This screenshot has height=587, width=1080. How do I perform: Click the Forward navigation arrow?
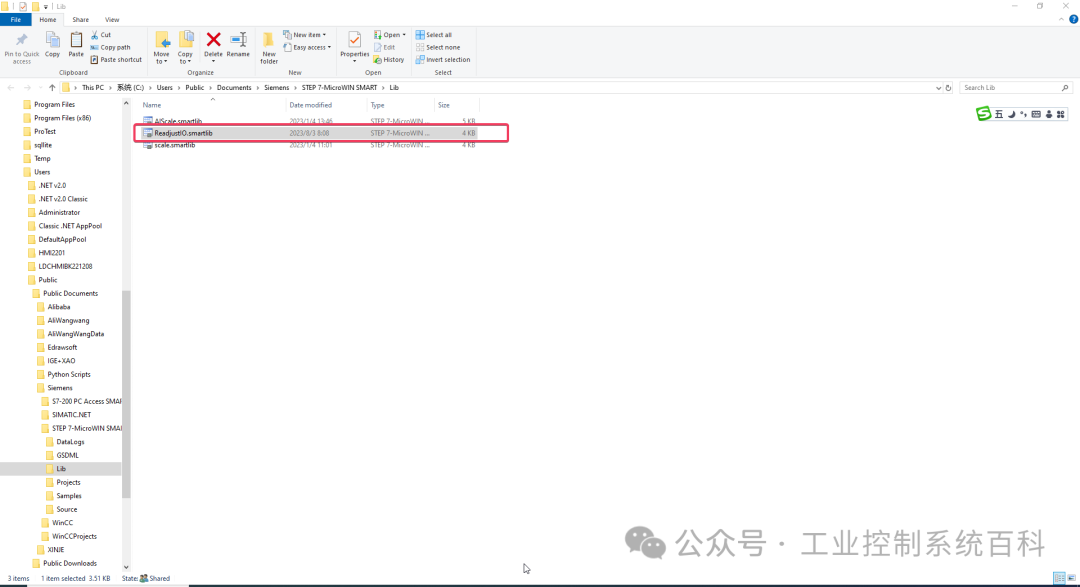click(x=27, y=87)
